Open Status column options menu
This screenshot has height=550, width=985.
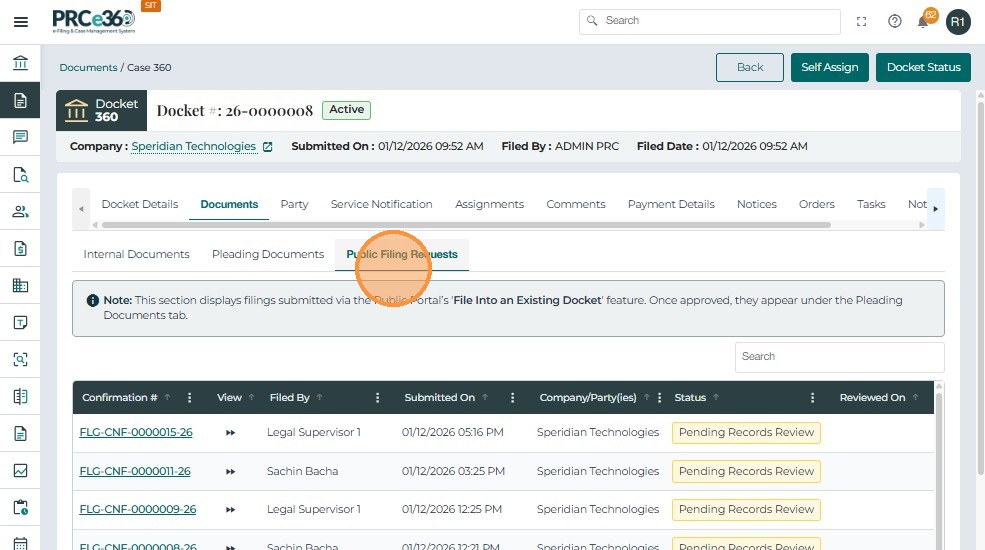(x=812, y=398)
